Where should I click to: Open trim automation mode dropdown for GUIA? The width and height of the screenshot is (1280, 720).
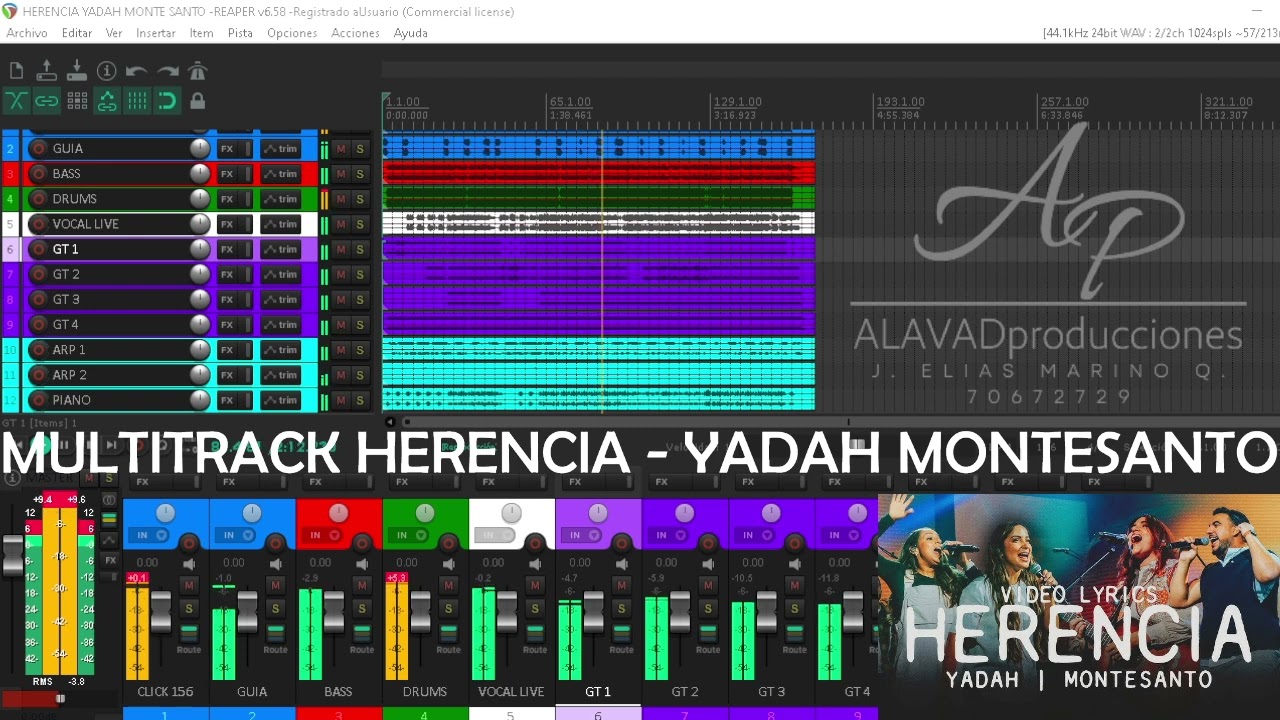click(281, 148)
